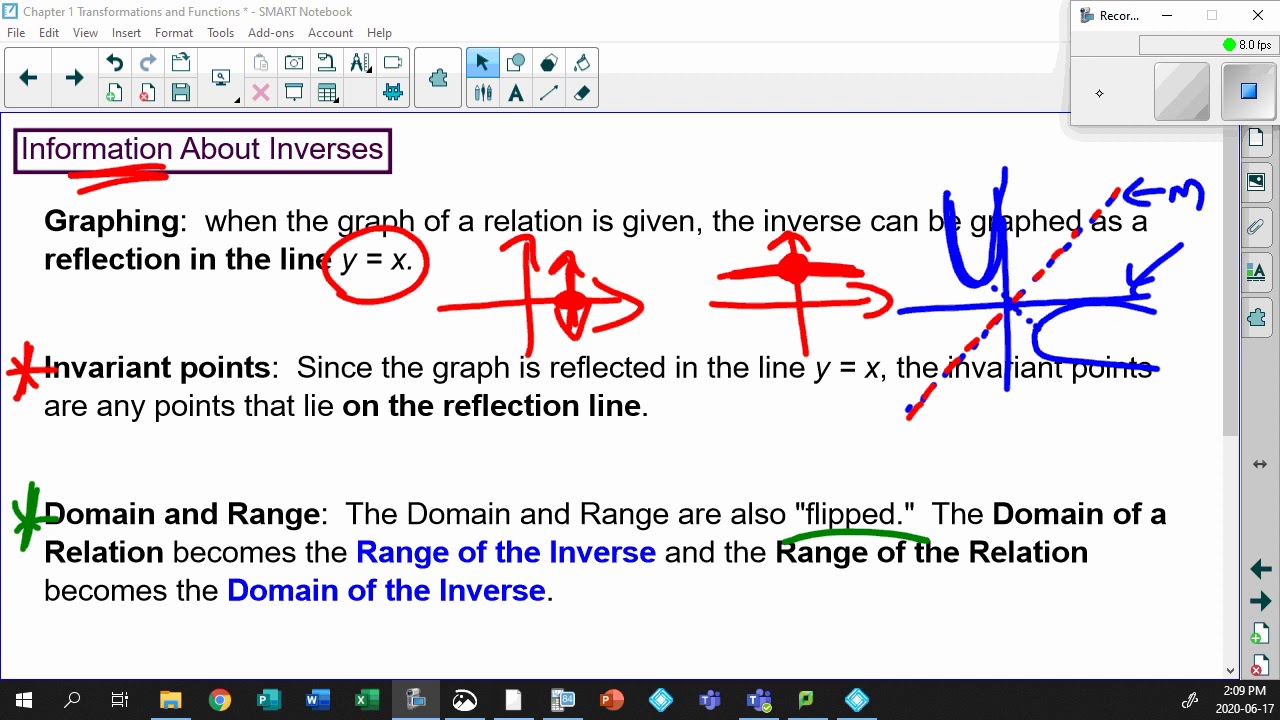
Task: Go to previous page with the sidebar's left arrow
Action: coord(1260,569)
